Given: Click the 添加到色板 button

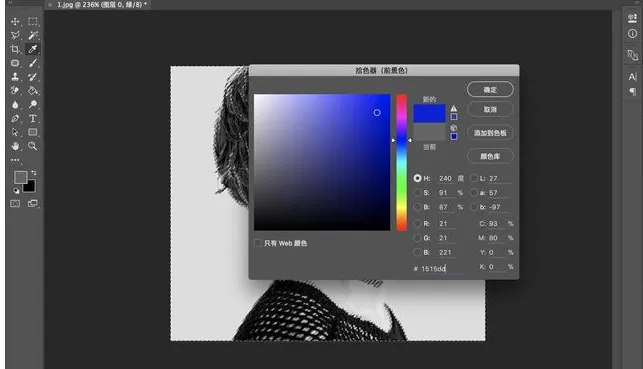Looking at the screenshot, I should point(490,133).
